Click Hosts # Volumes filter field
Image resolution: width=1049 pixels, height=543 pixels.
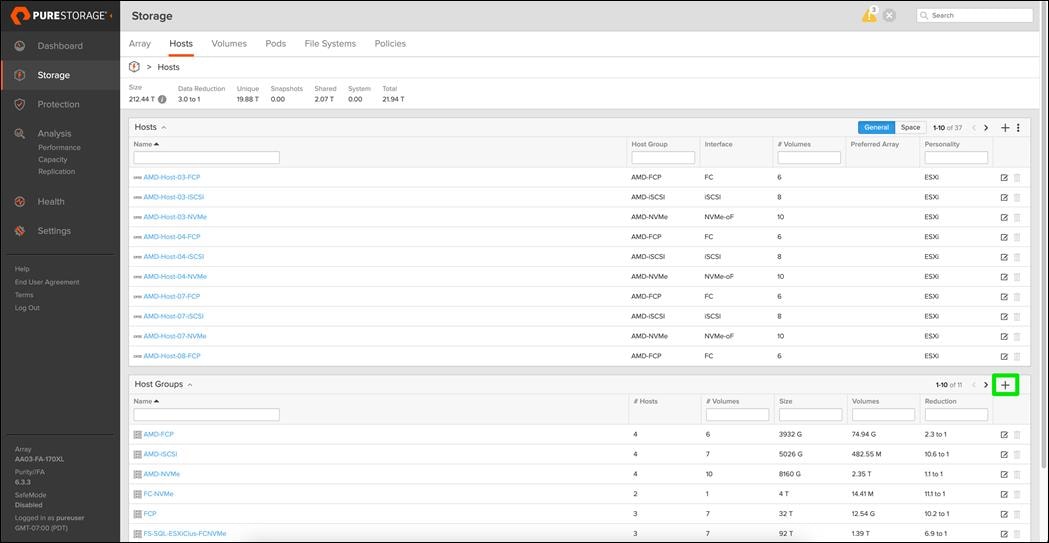pos(809,158)
